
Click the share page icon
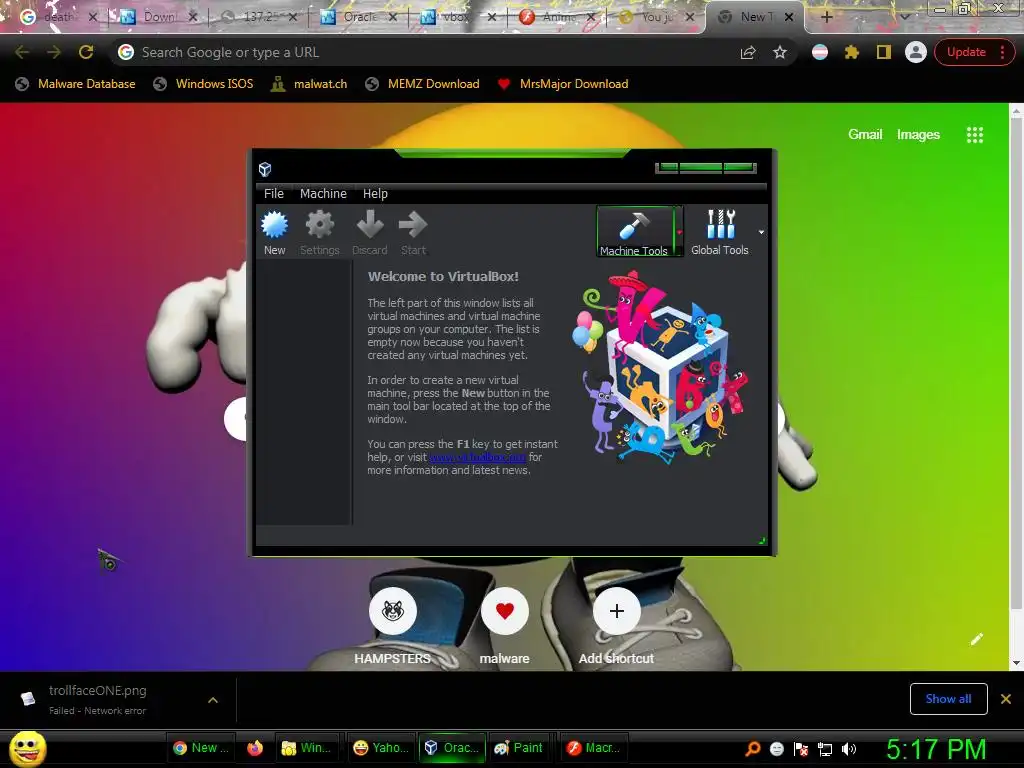point(748,52)
